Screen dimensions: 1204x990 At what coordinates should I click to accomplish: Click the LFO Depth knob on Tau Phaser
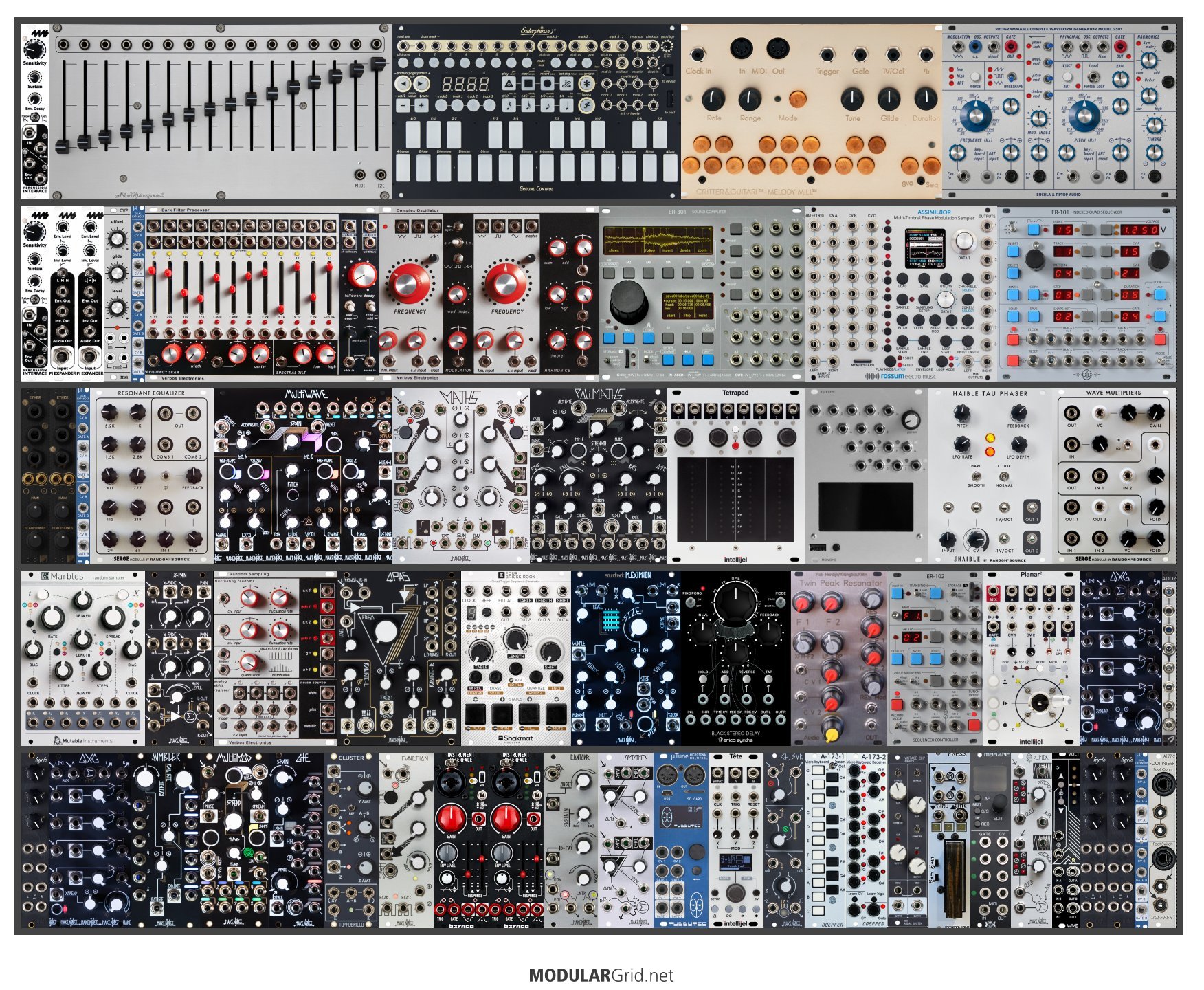[x=1018, y=444]
